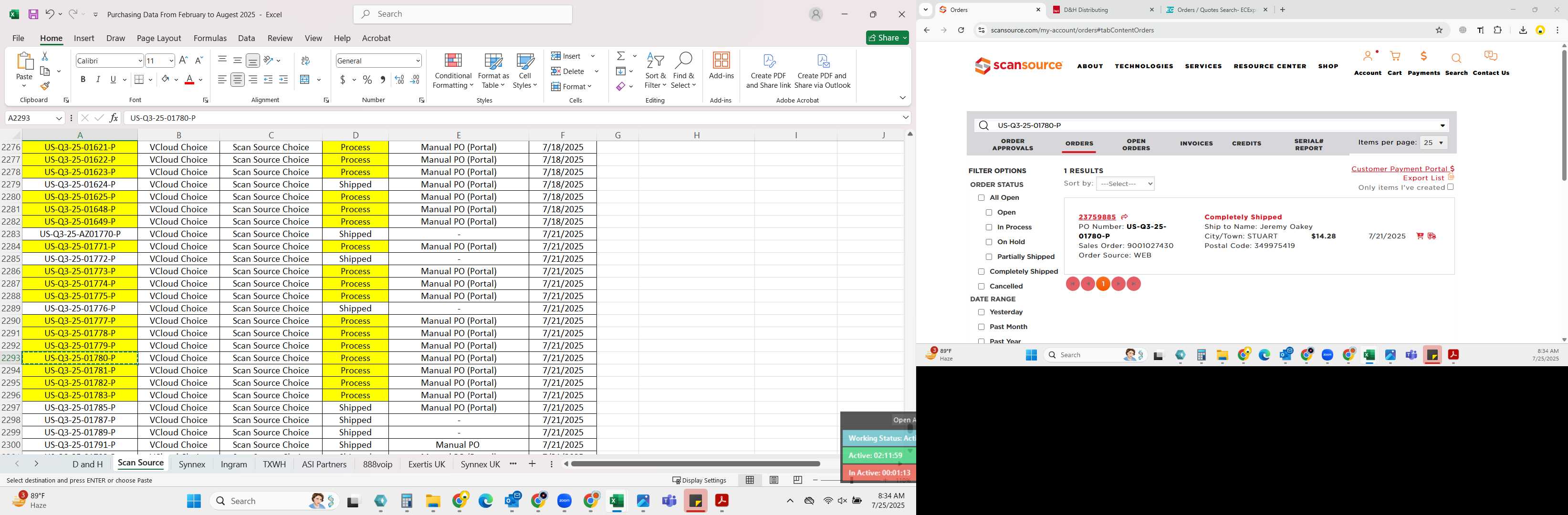Apply the red font color swatch
Screen dimensions: 1568x515
(189, 80)
